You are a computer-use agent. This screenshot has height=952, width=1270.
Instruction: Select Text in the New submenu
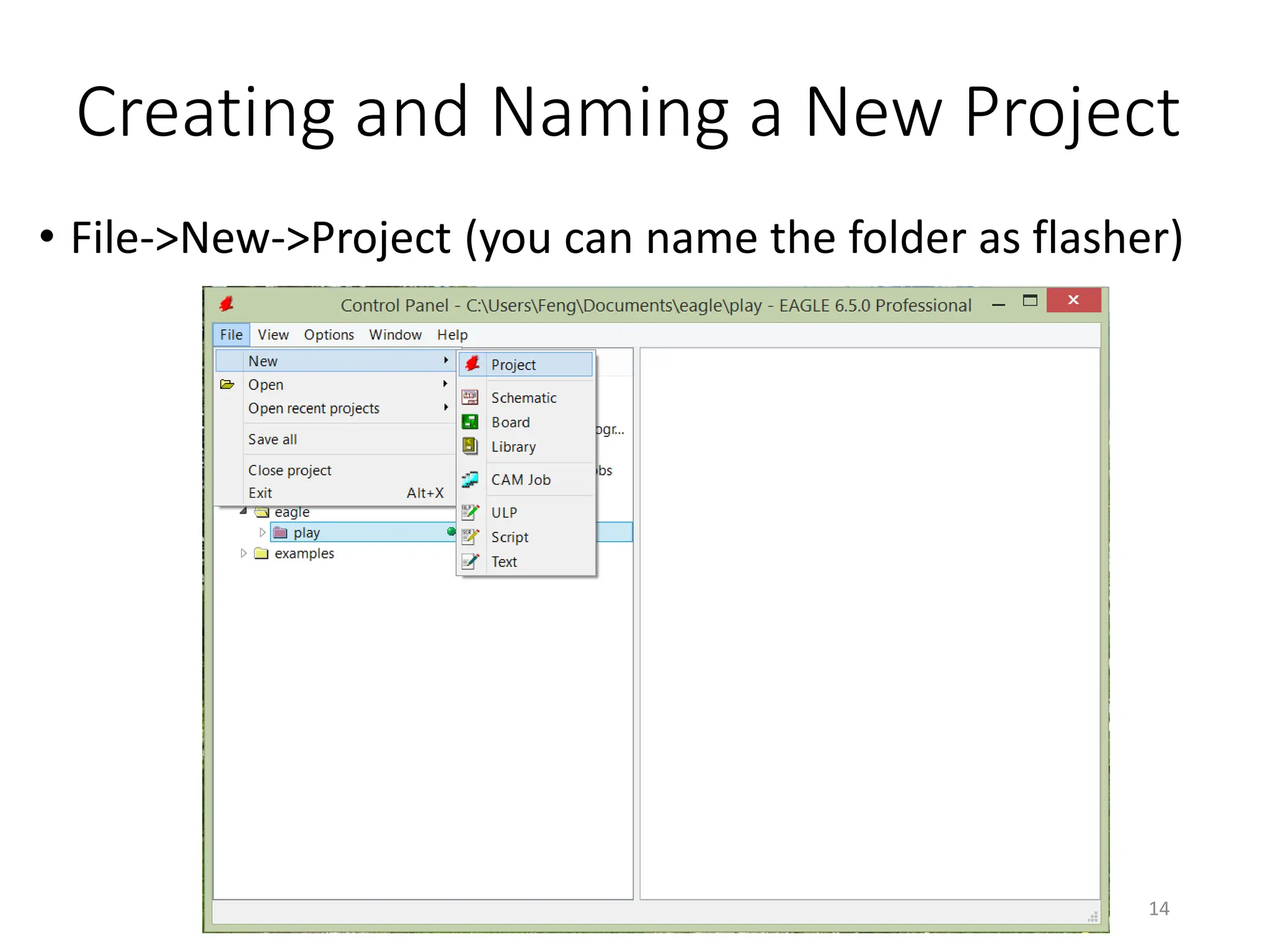pos(526,562)
